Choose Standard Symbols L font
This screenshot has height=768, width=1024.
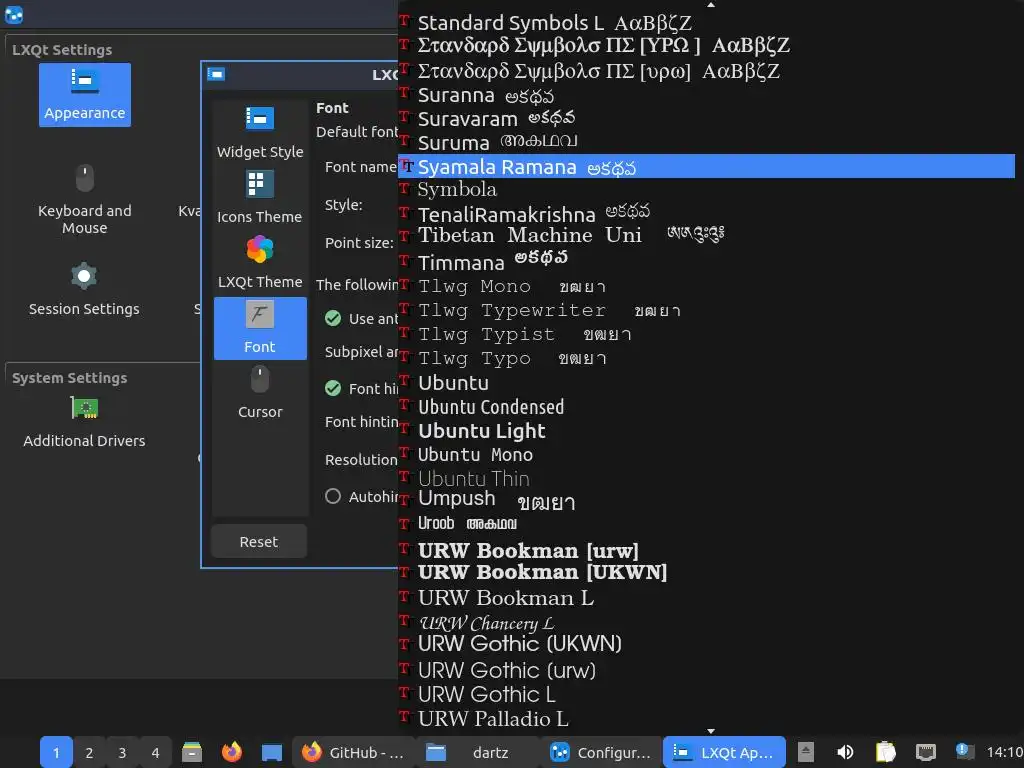(706, 23)
